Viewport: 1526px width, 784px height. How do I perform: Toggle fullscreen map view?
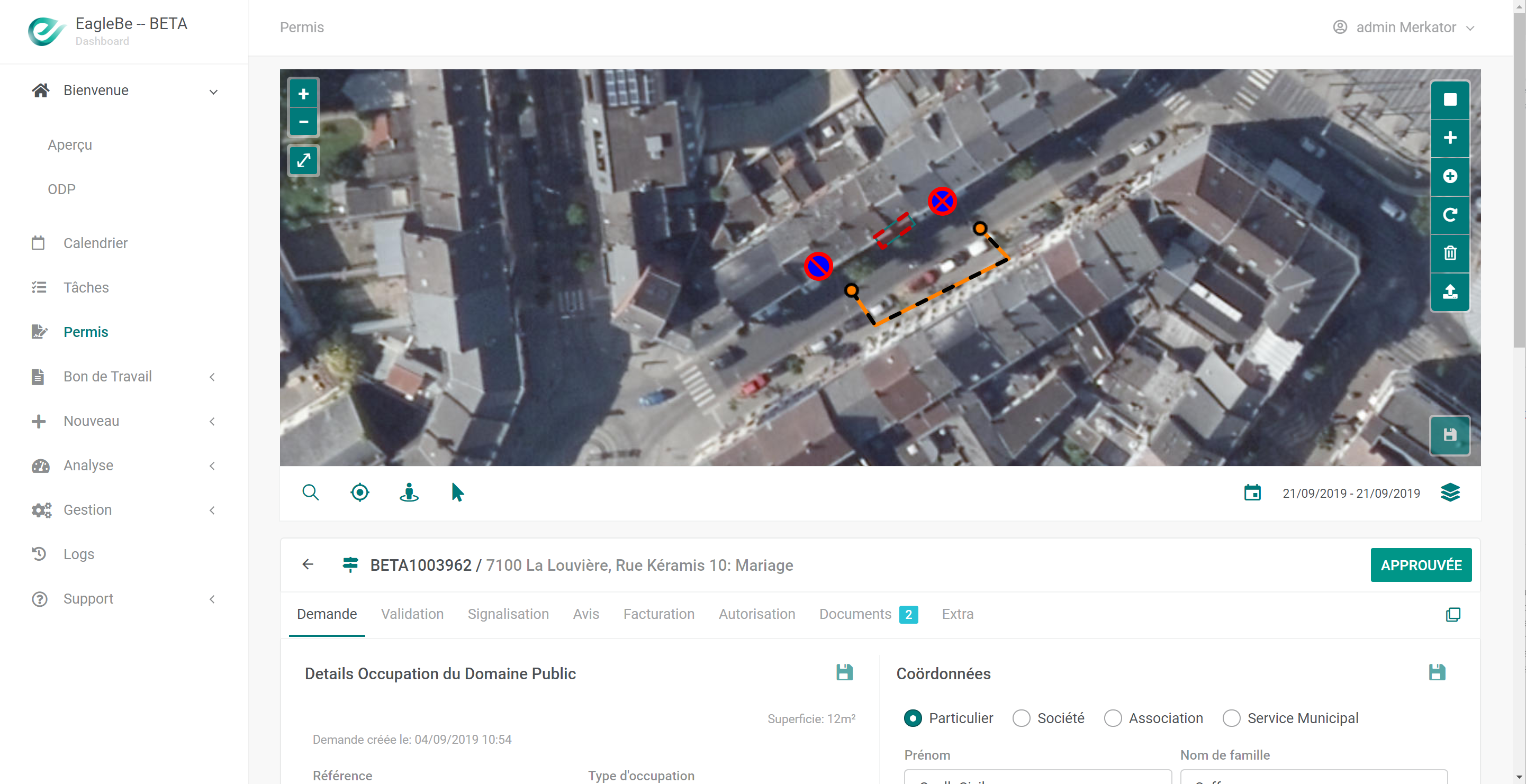pyautogui.click(x=303, y=160)
